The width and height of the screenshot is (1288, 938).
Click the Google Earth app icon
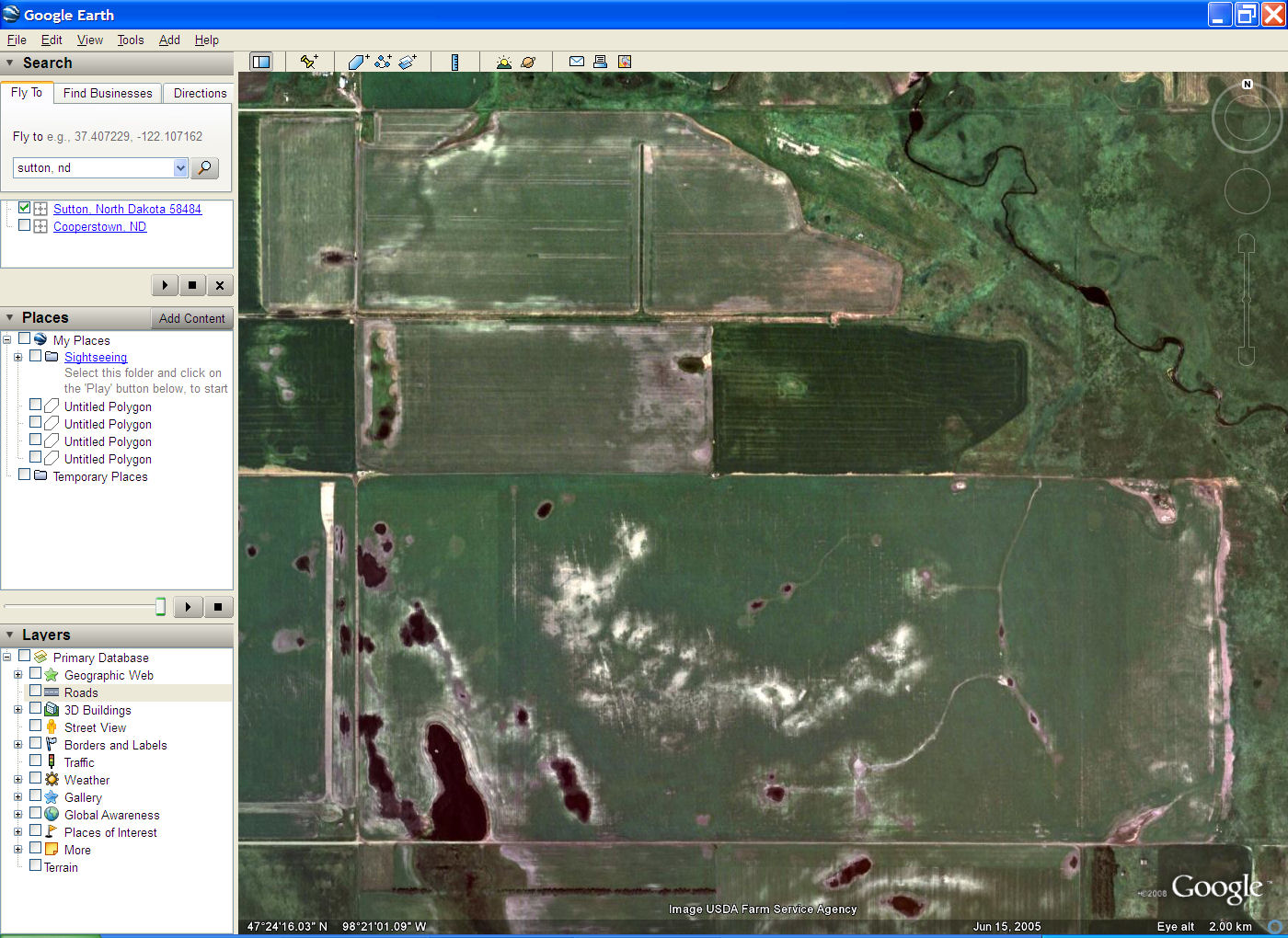coord(11,15)
